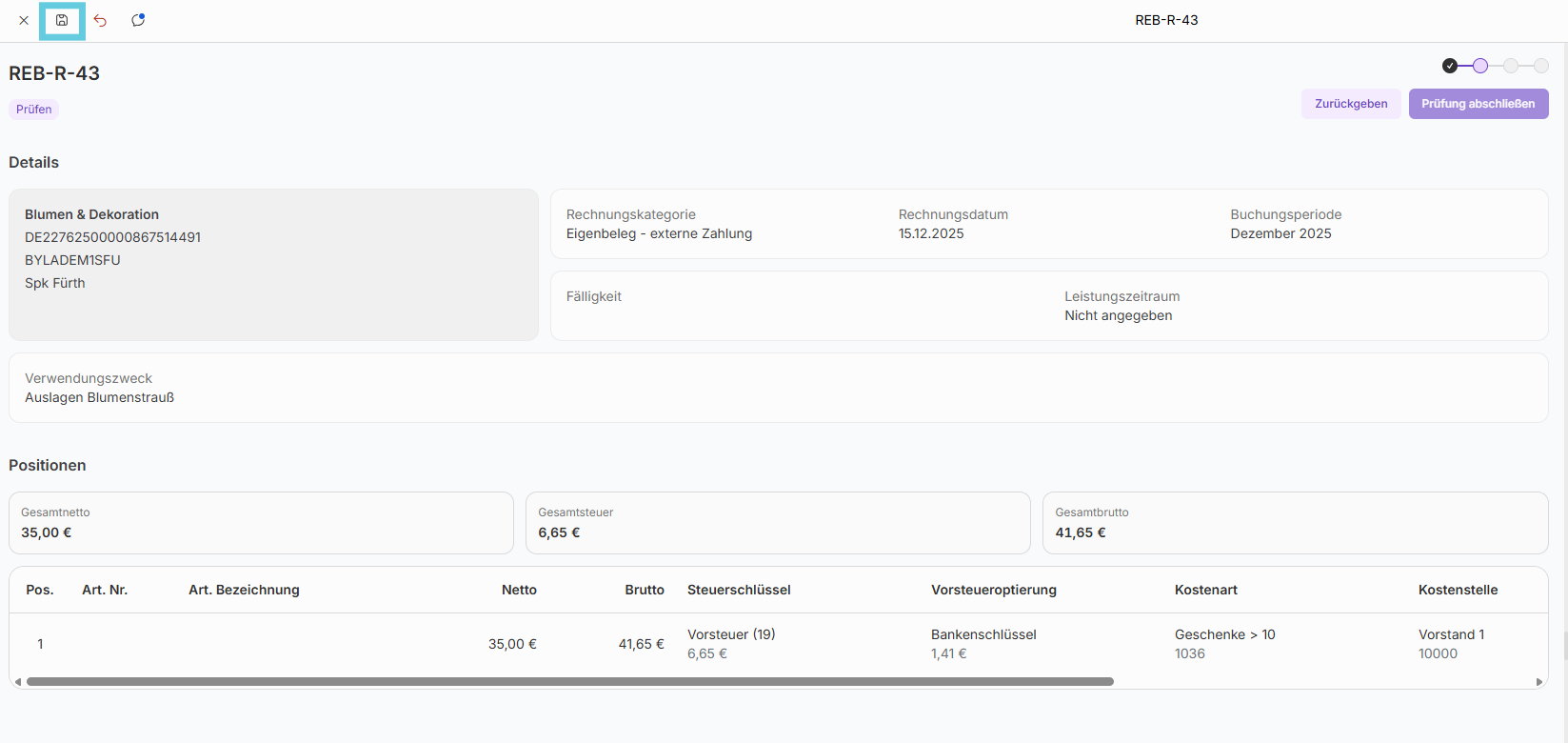
Task: Click the red undo arrow icon
Action: pyautogui.click(x=100, y=20)
